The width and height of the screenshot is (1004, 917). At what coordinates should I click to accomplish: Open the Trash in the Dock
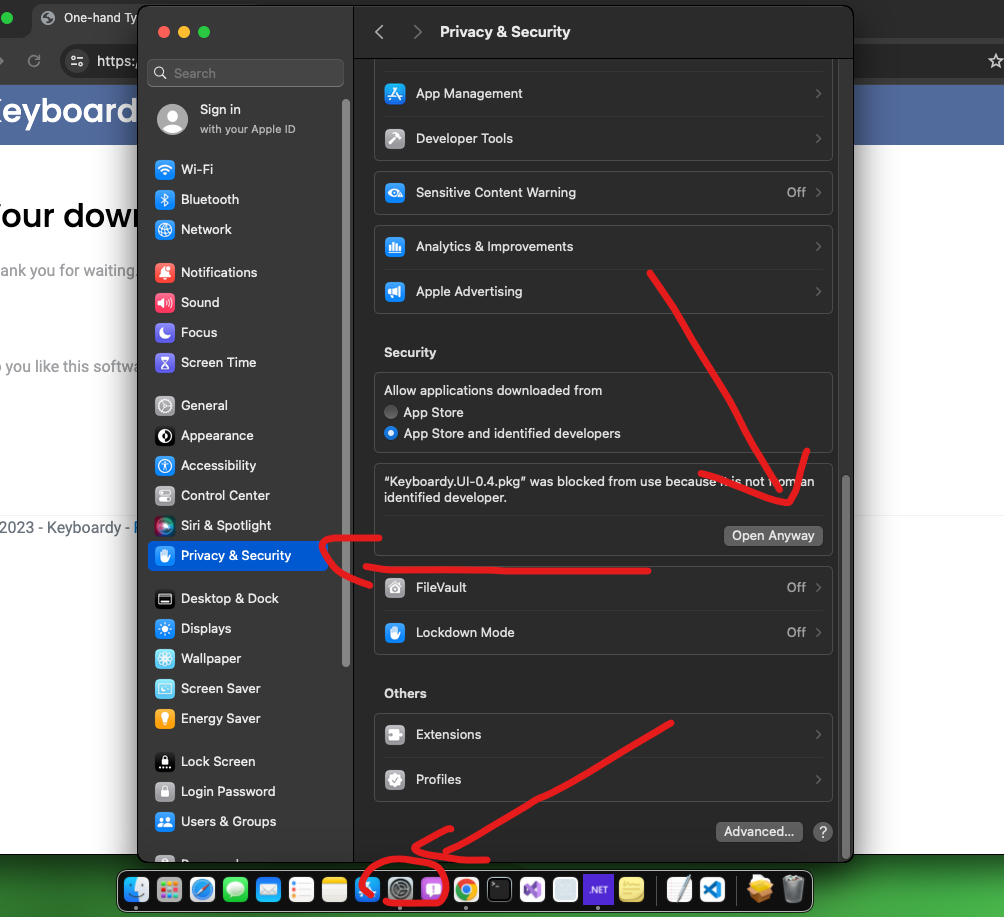pyautogui.click(x=793, y=889)
